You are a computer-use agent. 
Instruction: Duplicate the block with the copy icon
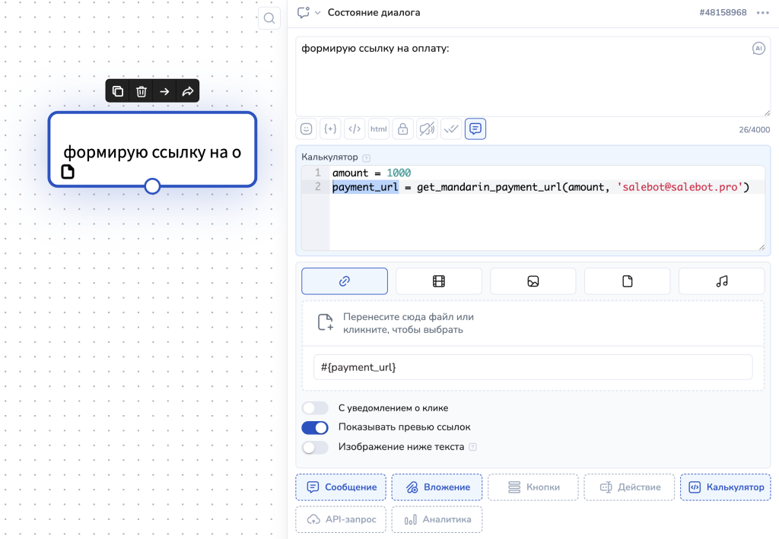point(118,91)
